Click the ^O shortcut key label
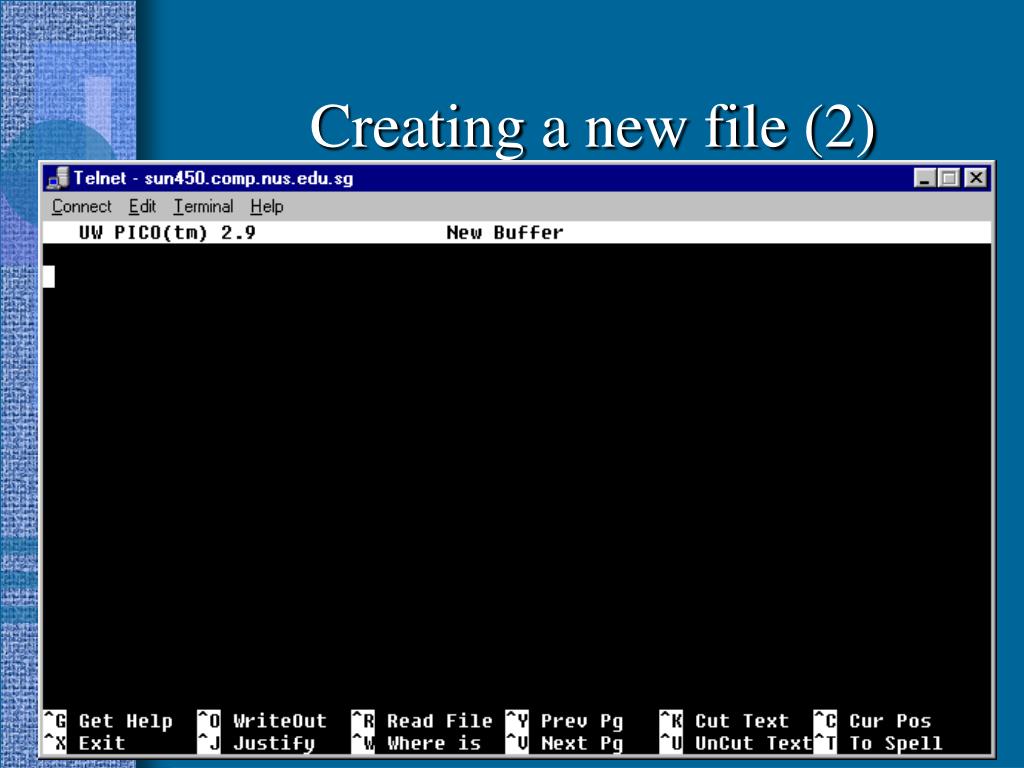The image size is (1024, 768). [x=209, y=720]
